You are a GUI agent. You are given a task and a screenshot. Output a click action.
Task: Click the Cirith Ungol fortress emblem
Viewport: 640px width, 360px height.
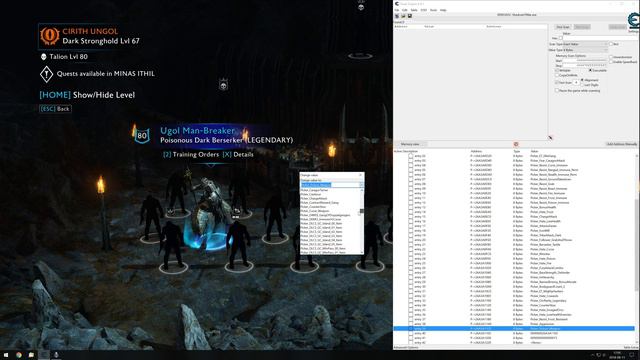point(50,36)
